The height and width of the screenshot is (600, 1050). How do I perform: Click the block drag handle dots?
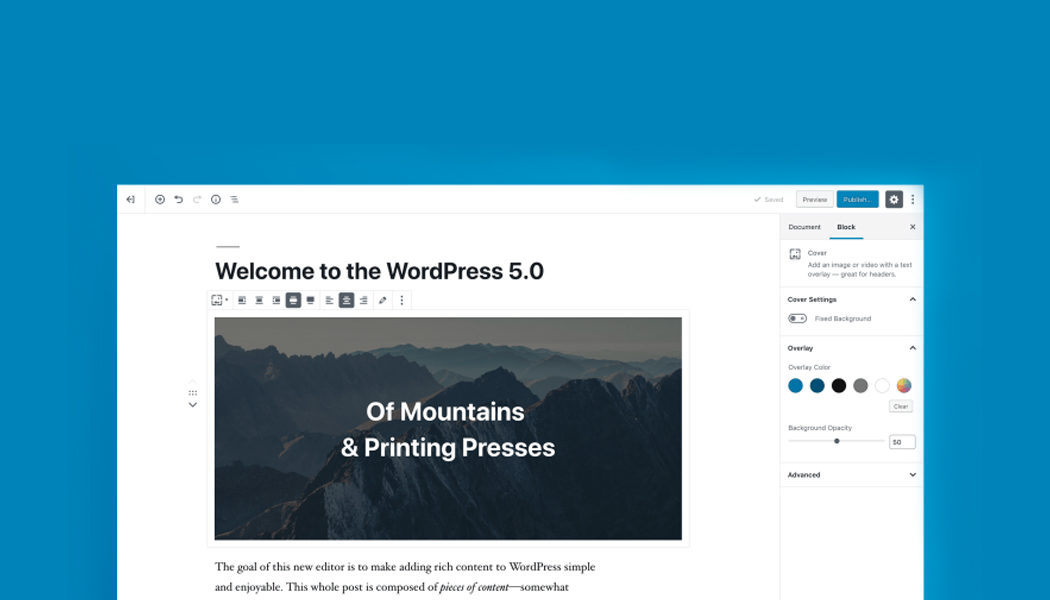pos(193,393)
